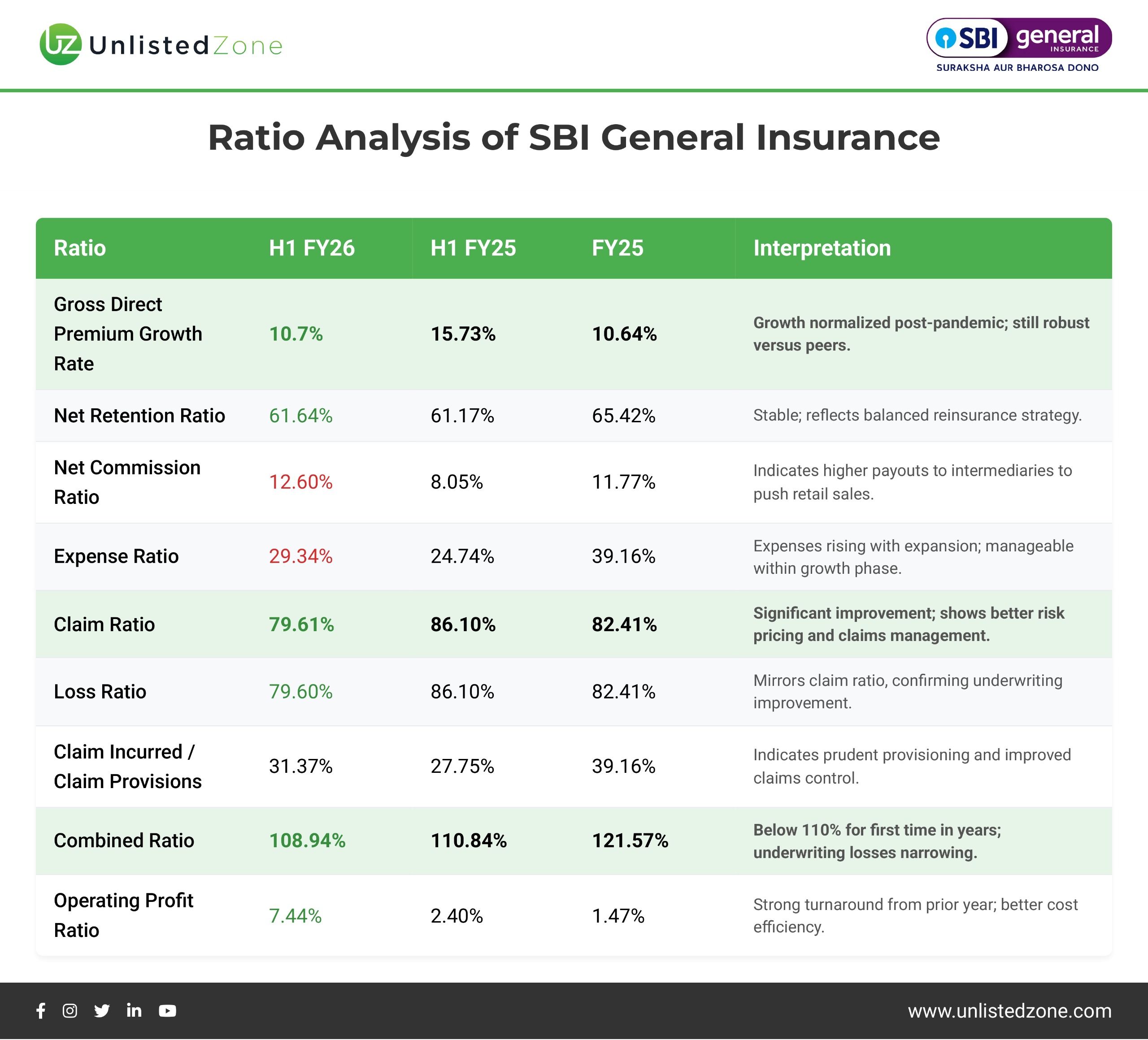Click the red Net Commission 12.60% value
Image resolution: width=1148 pixels, height=1040 pixels.
pos(300,482)
